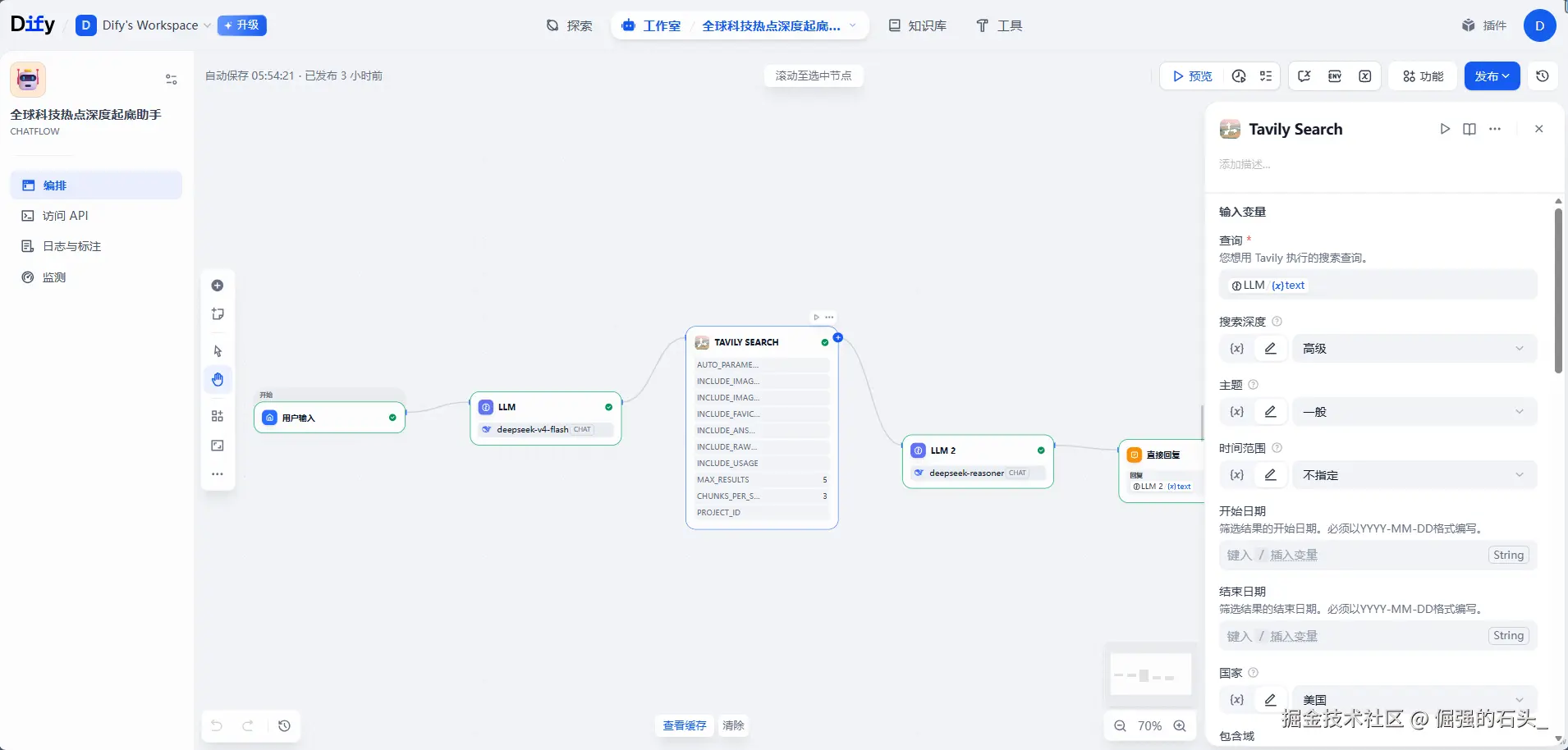This screenshot has height=750, width=1568.
Task: Open the 主题 dropdown showing 一般
Action: point(1414,412)
